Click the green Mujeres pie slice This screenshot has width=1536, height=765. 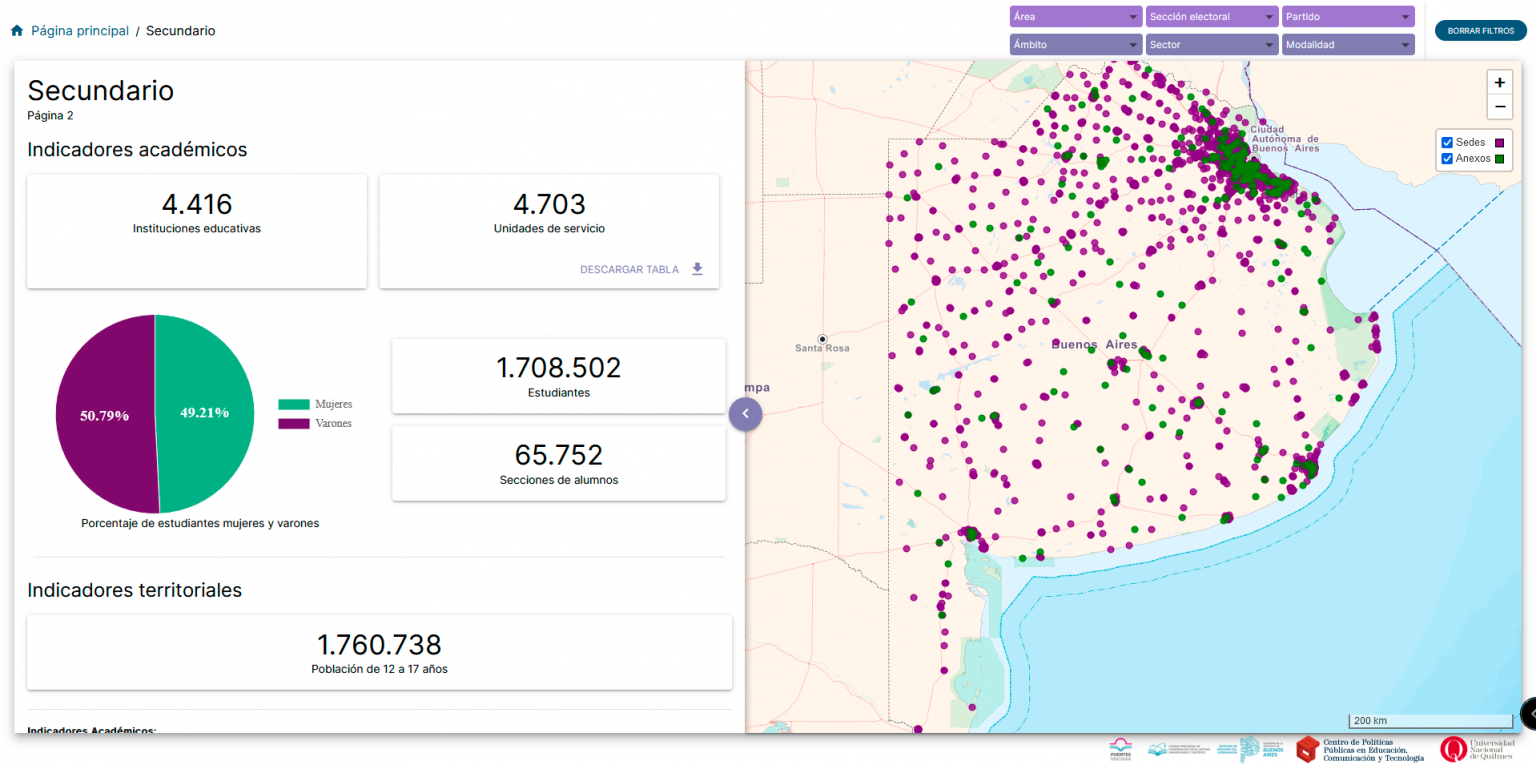205,413
